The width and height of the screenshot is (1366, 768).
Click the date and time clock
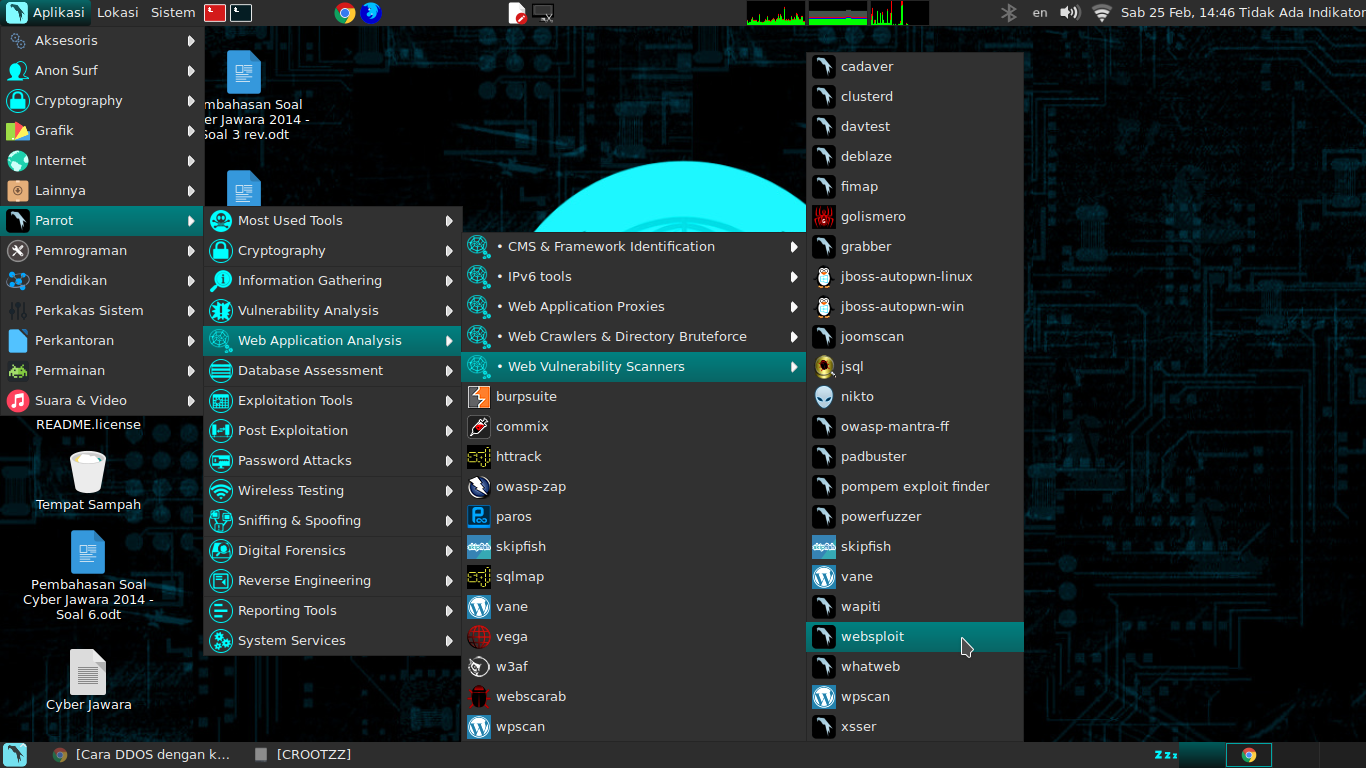[1177, 13]
